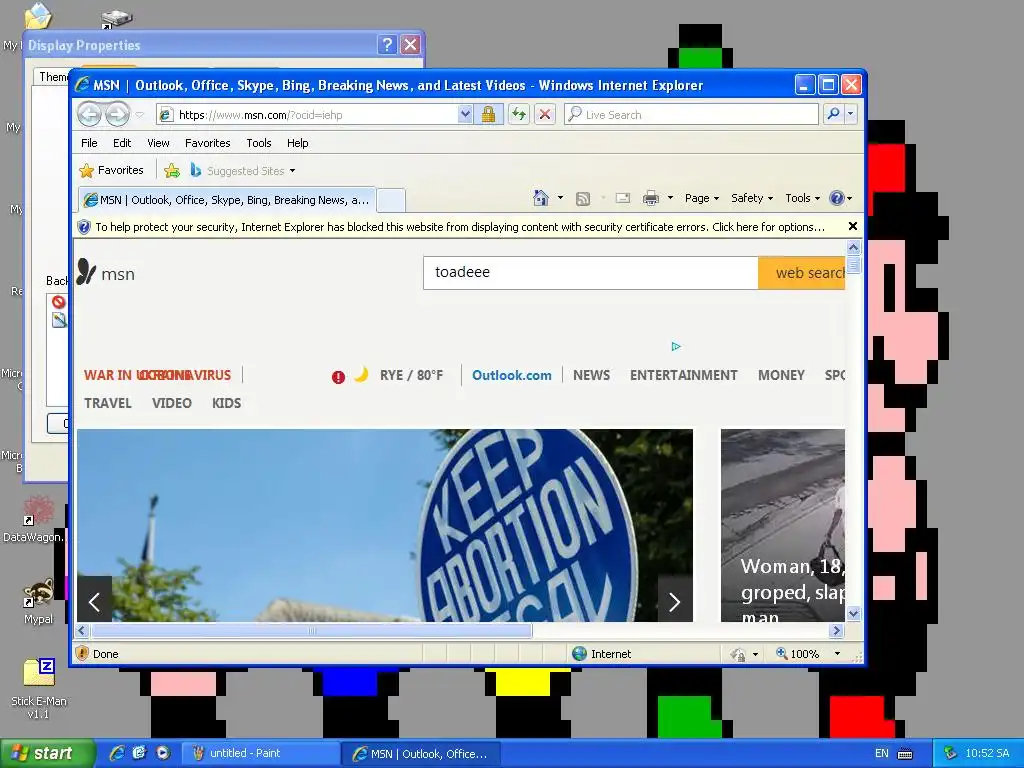Click the MSN search field containing toadeee

pos(591,272)
